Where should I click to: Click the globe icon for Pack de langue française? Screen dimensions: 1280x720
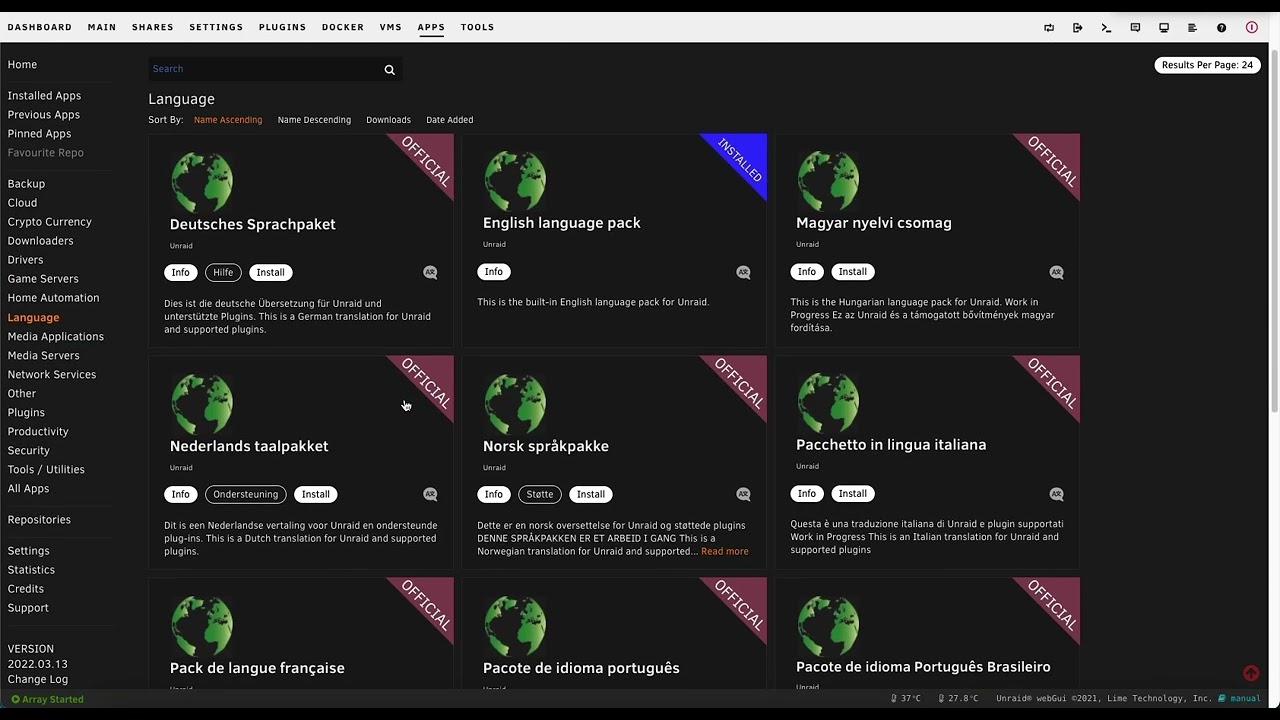(202, 626)
